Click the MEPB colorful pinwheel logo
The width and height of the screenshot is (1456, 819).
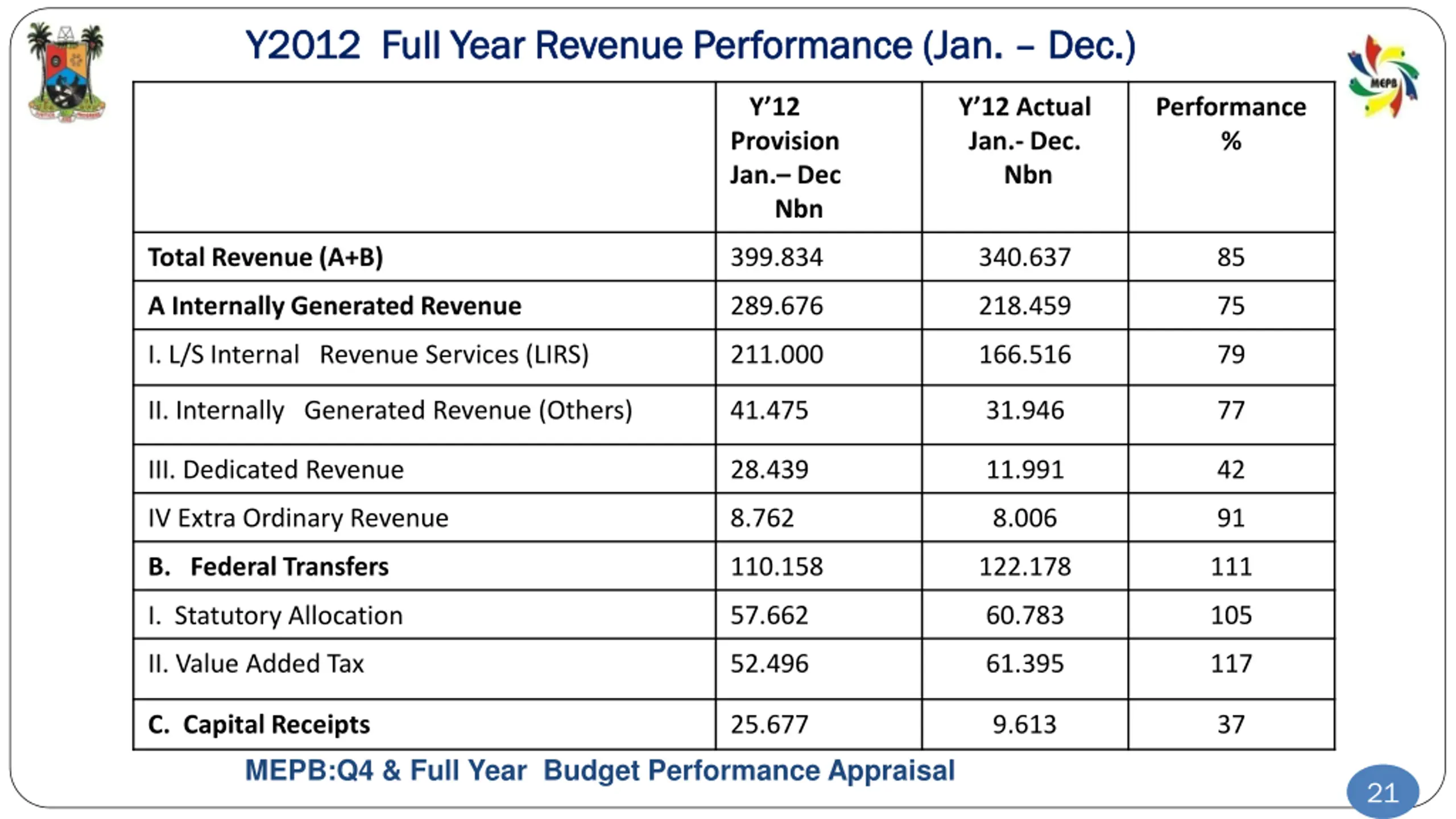point(1382,77)
